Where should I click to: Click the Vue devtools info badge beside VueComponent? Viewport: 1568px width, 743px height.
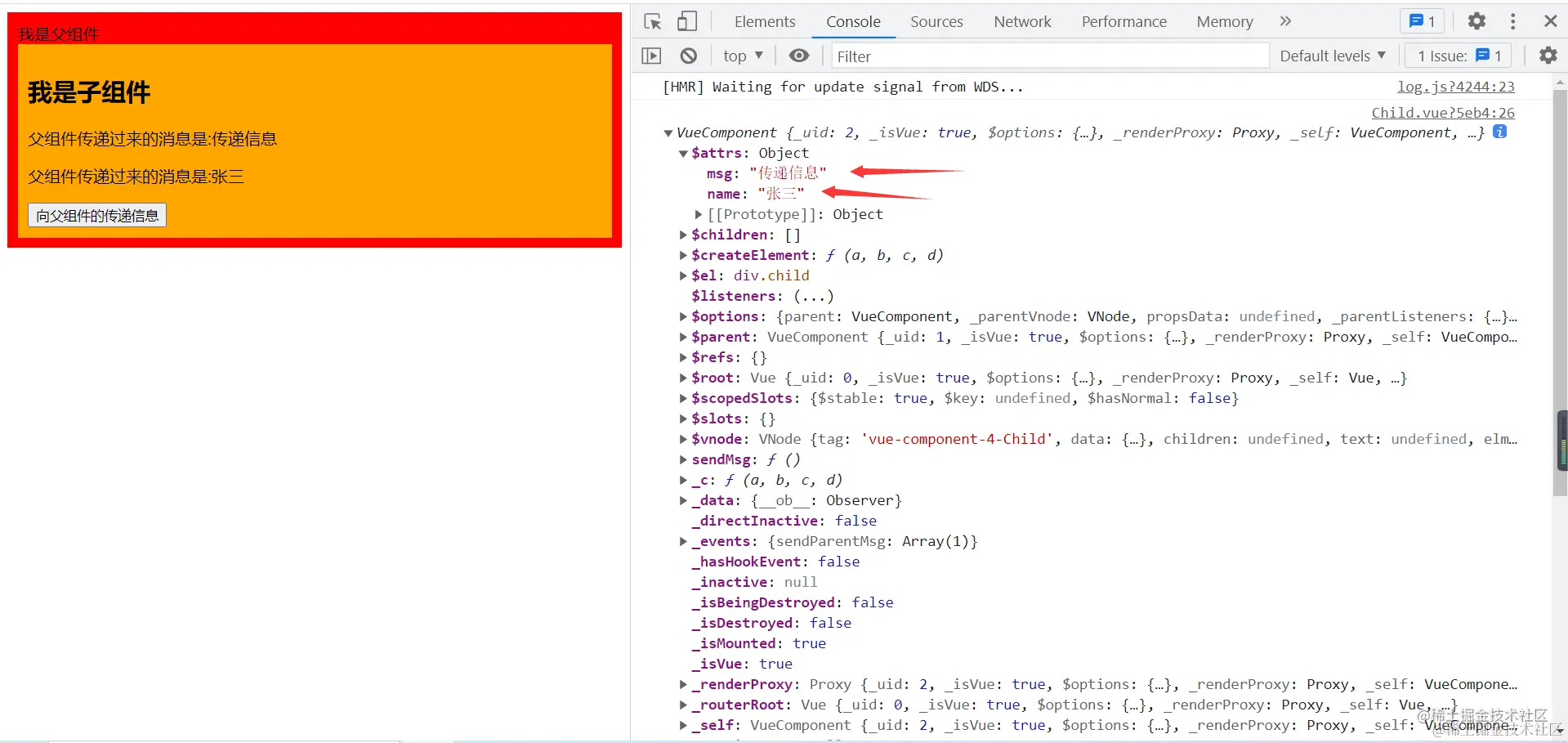point(1500,131)
